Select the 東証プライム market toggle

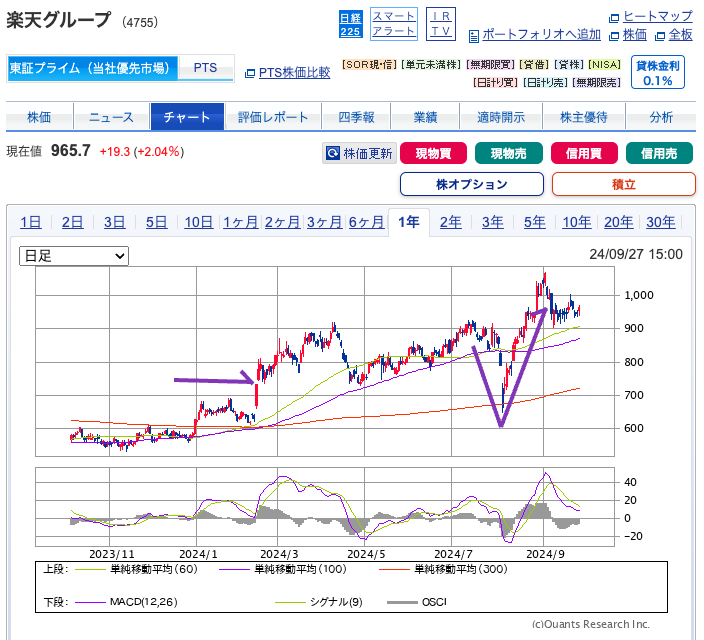click(92, 68)
